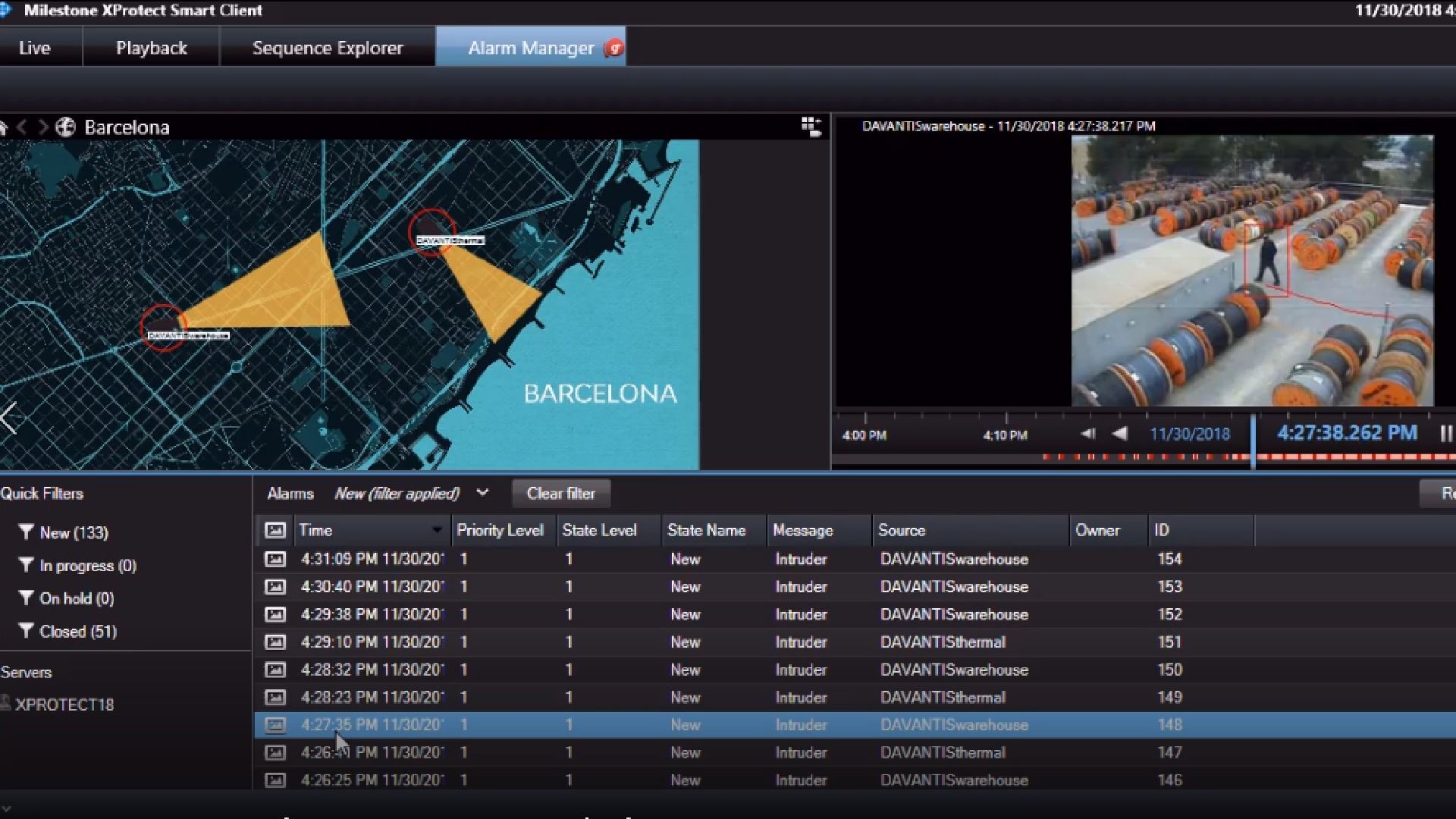
Task: Open the map grid overview icon
Action: tap(811, 127)
